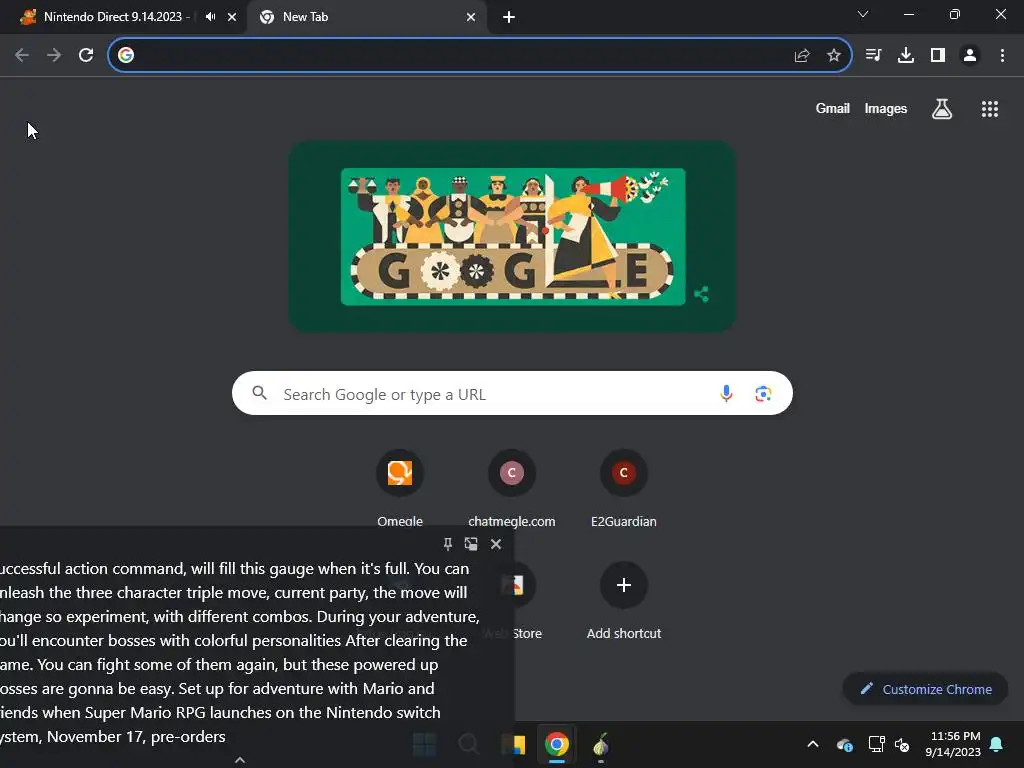Image resolution: width=1024 pixels, height=768 pixels.
Task: Open the Chrome three-dot menu
Action: coord(1002,55)
